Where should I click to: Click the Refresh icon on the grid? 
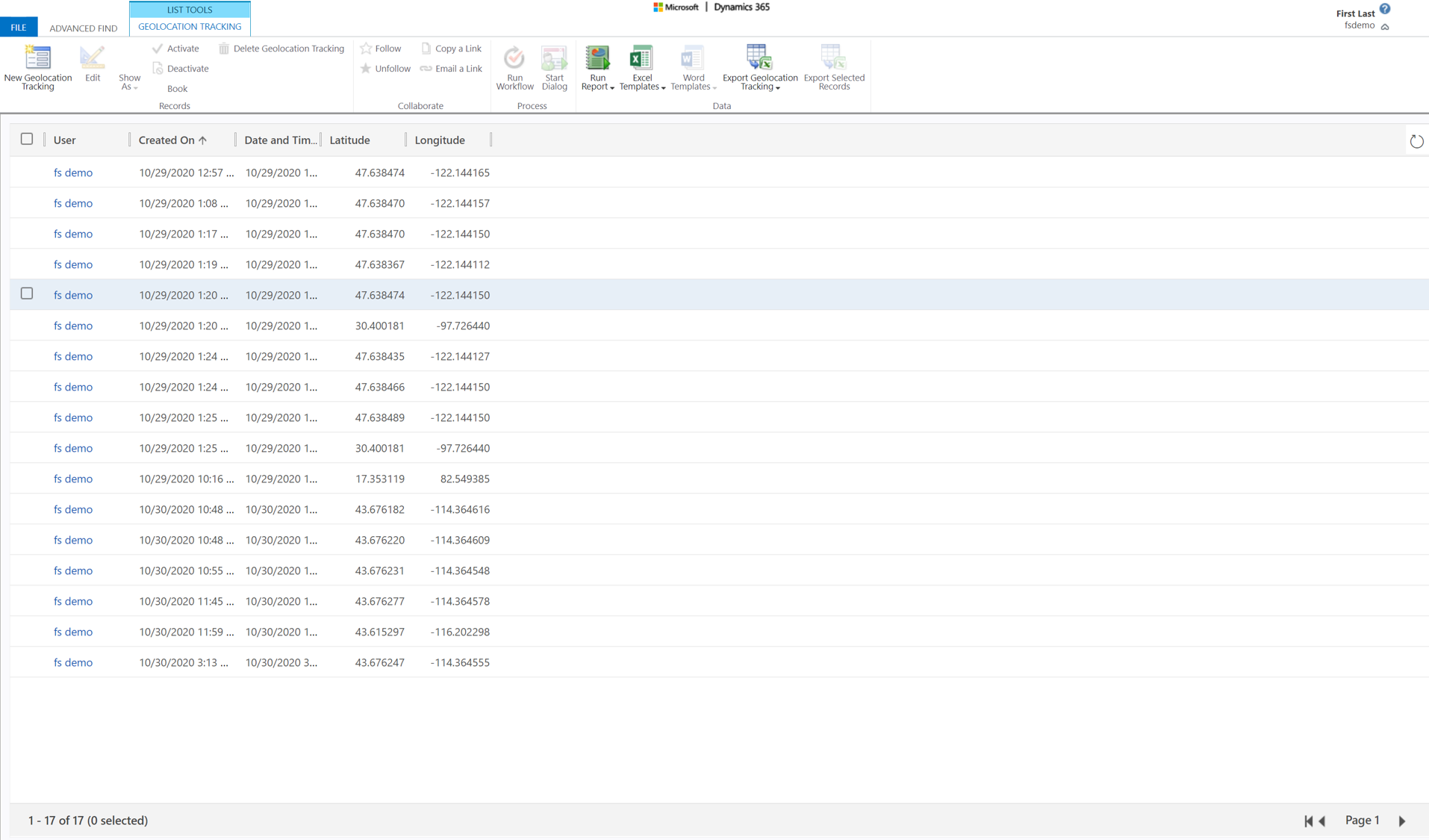(1416, 140)
